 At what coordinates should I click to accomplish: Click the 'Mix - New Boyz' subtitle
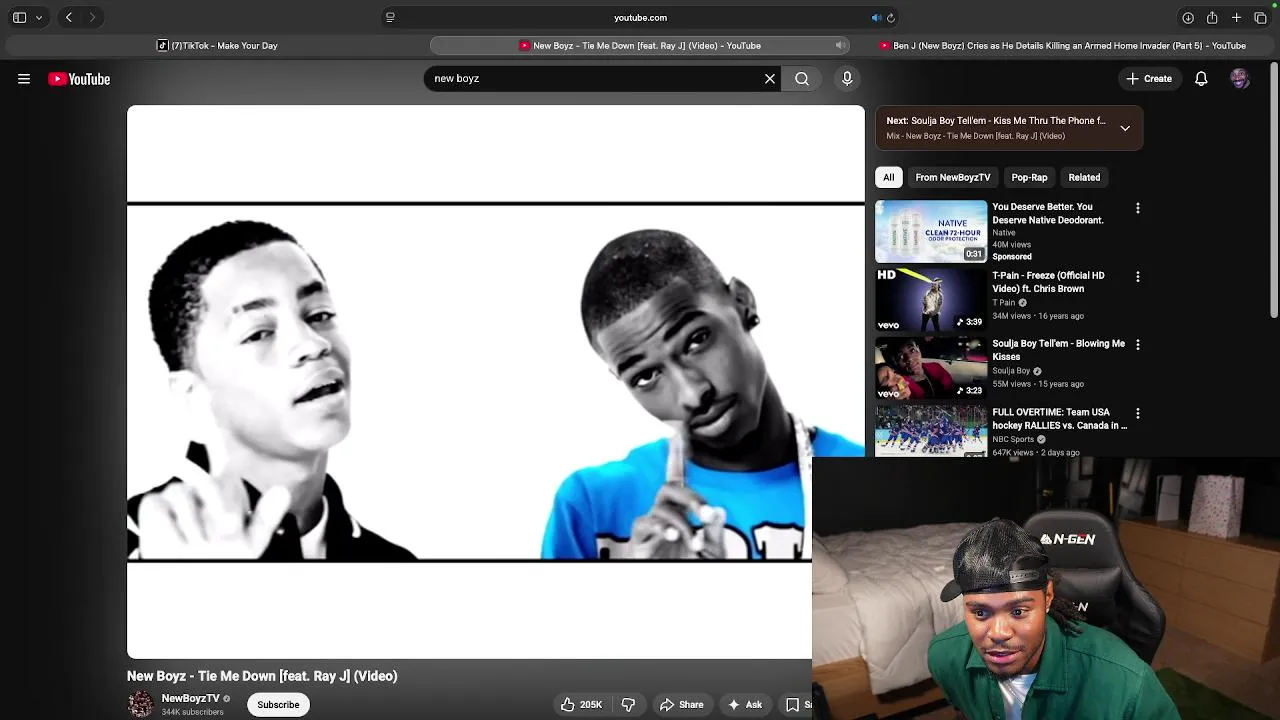[975, 136]
